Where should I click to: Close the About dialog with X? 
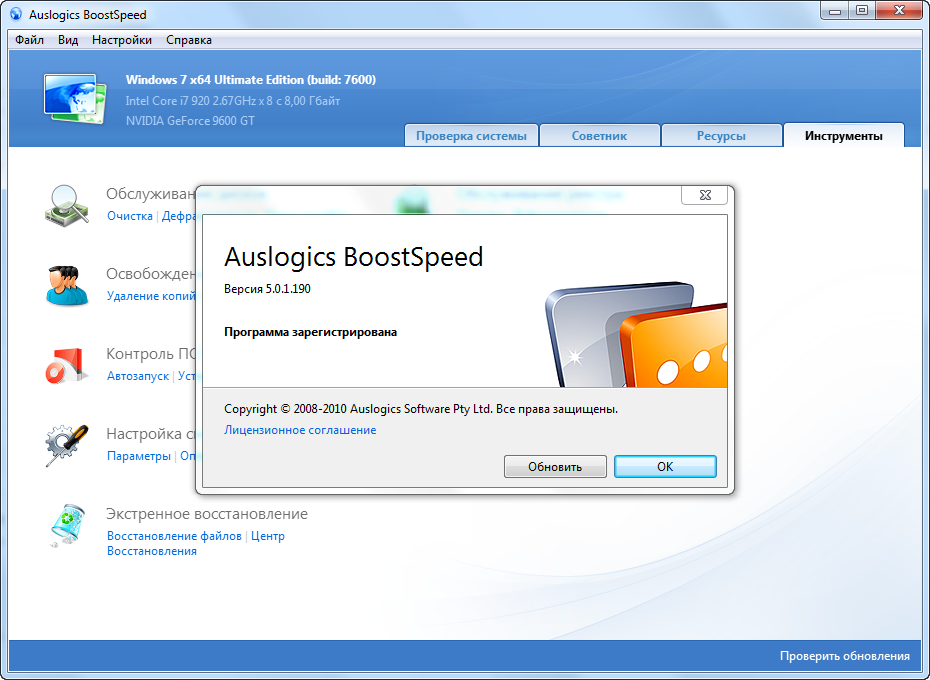705,195
